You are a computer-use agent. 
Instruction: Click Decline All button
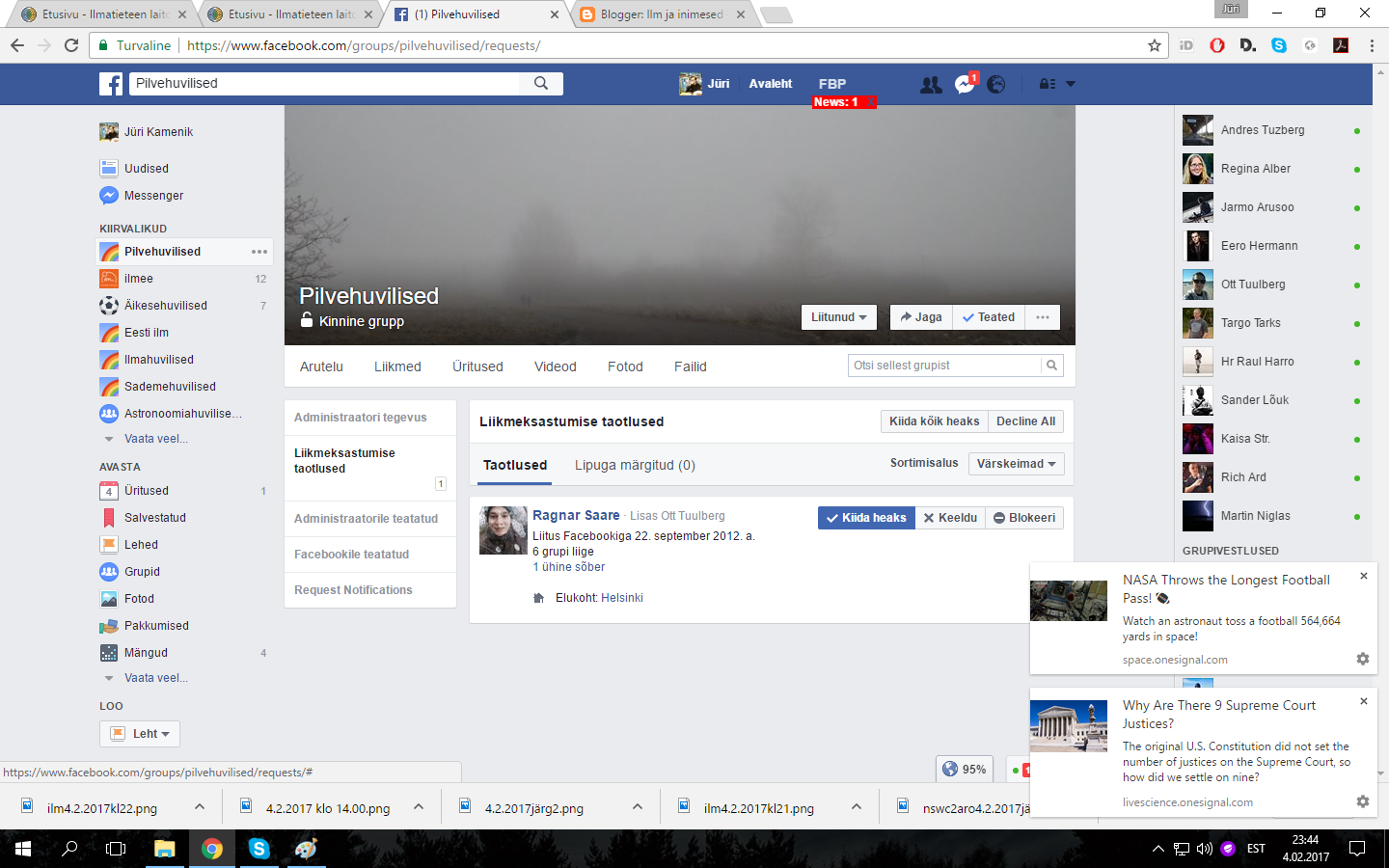click(x=1025, y=421)
